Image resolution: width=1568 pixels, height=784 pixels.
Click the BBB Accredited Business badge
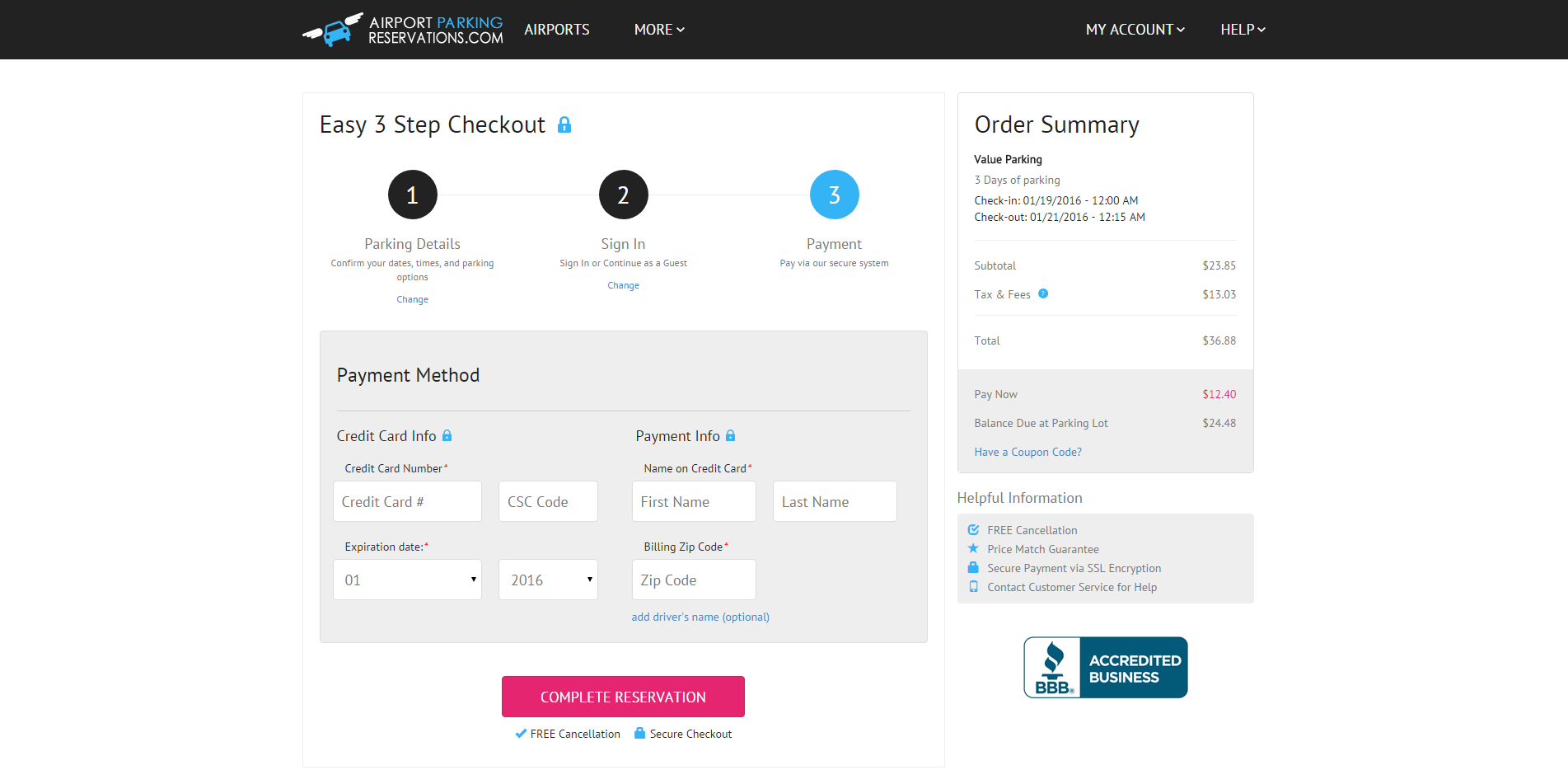(1105, 667)
